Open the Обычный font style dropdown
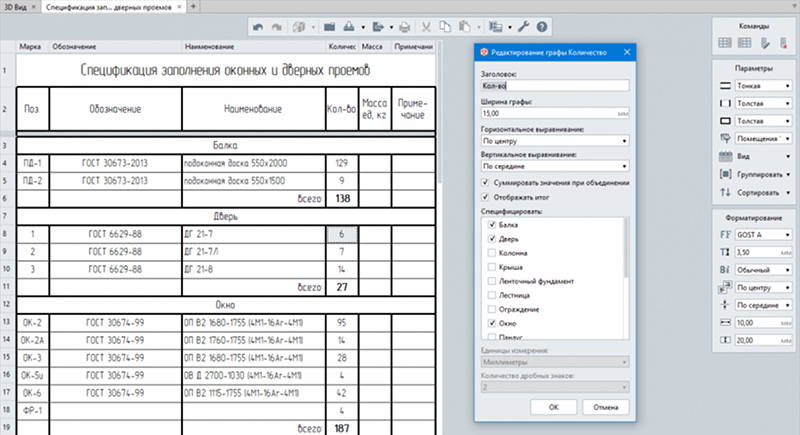 (x=764, y=270)
